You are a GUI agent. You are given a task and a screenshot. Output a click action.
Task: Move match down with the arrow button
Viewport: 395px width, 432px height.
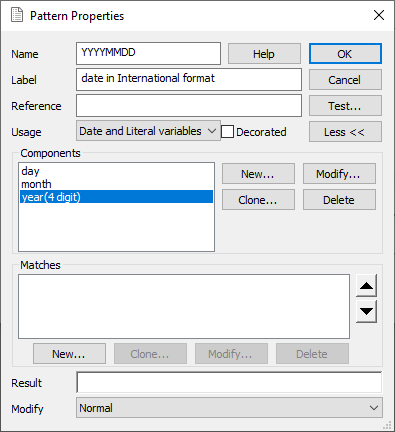click(366, 311)
